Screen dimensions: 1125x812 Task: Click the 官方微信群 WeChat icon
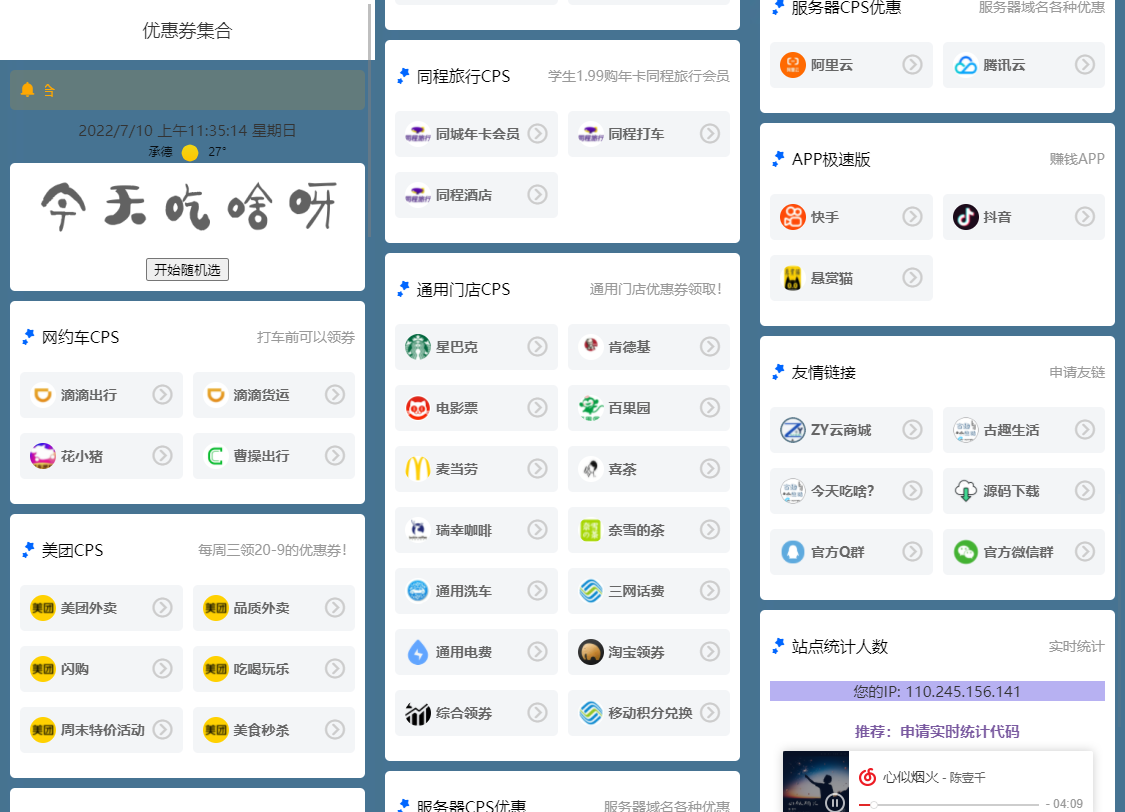tap(966, 552)
